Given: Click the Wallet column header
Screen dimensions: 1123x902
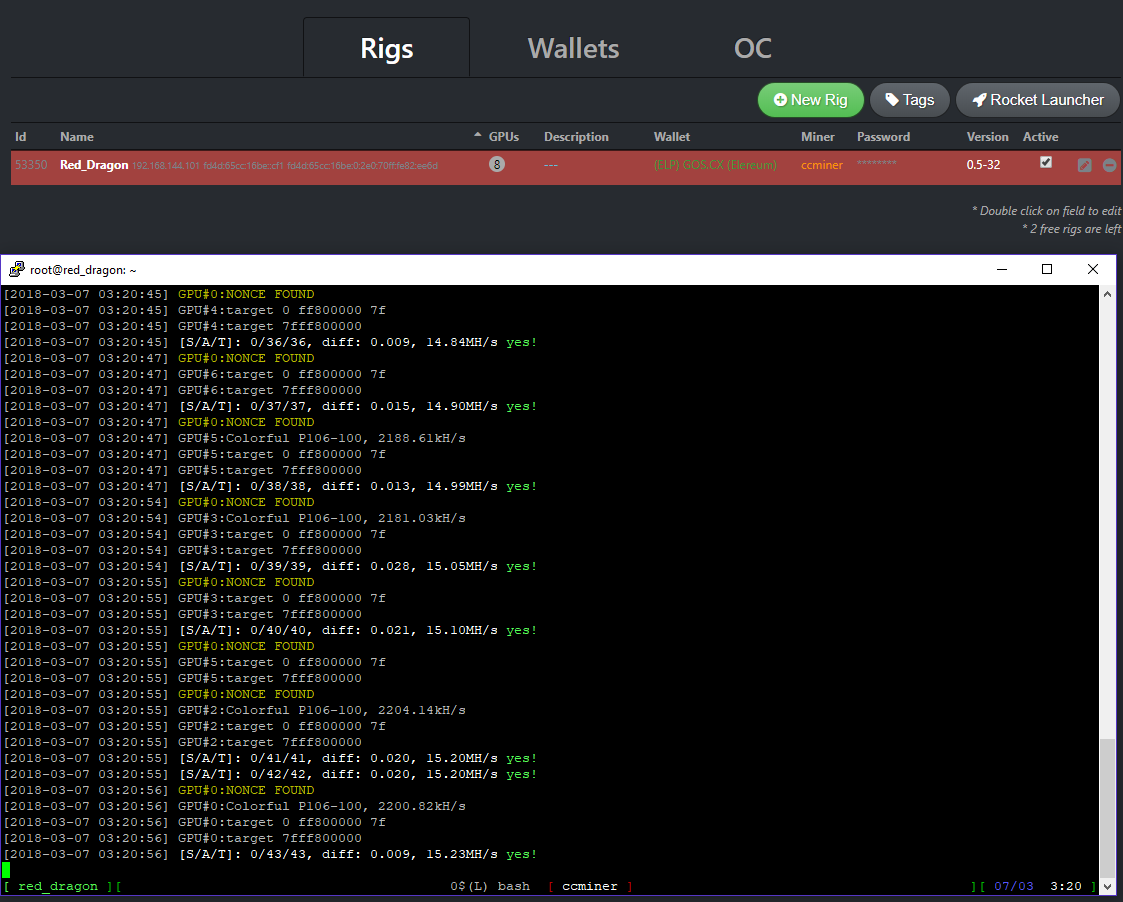Looking at the screenshot, I should [672, 137].
